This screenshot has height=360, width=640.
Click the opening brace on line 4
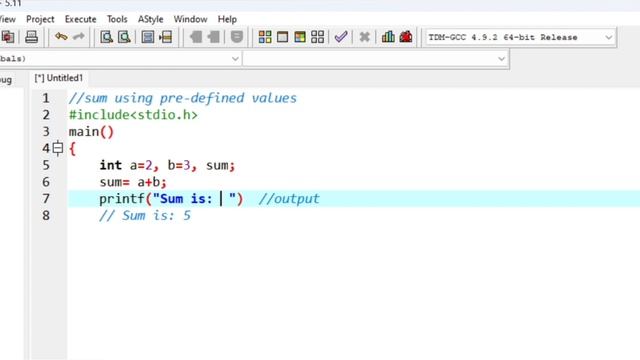(x=73, y=149)
